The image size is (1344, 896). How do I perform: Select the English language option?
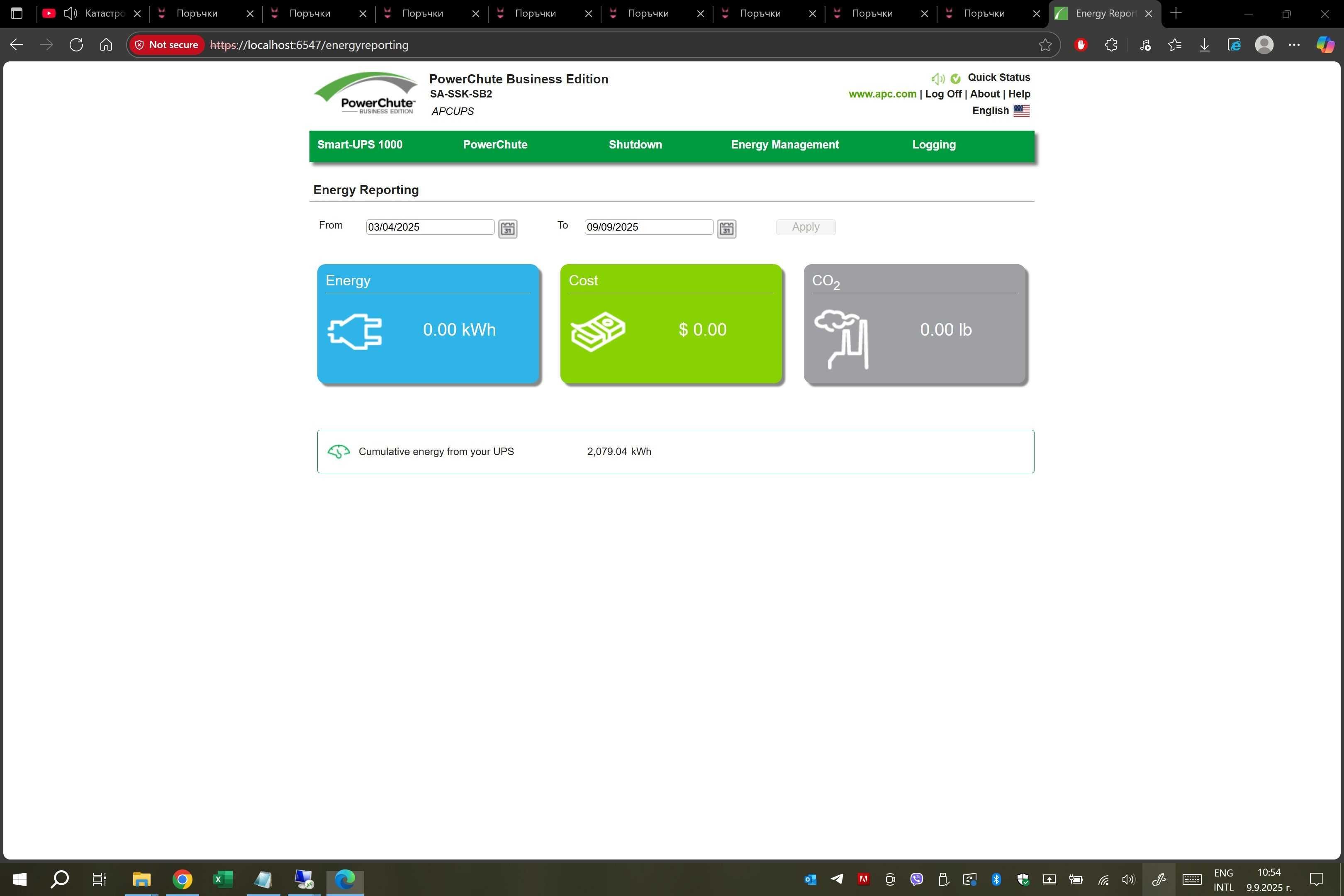click(990, 111)
